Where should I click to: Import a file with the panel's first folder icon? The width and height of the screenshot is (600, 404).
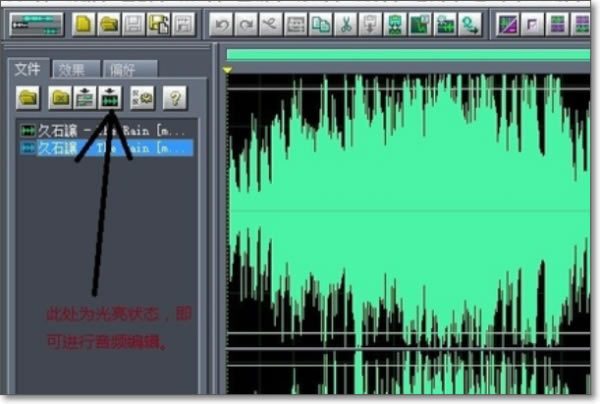27,97
